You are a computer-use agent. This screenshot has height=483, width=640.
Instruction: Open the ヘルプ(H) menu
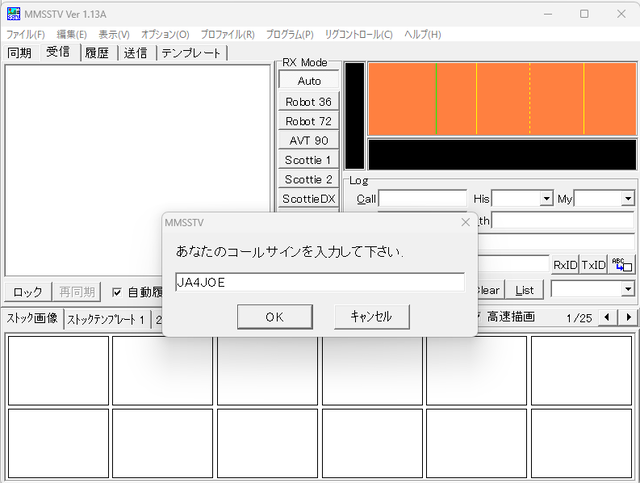click(422, 35)
